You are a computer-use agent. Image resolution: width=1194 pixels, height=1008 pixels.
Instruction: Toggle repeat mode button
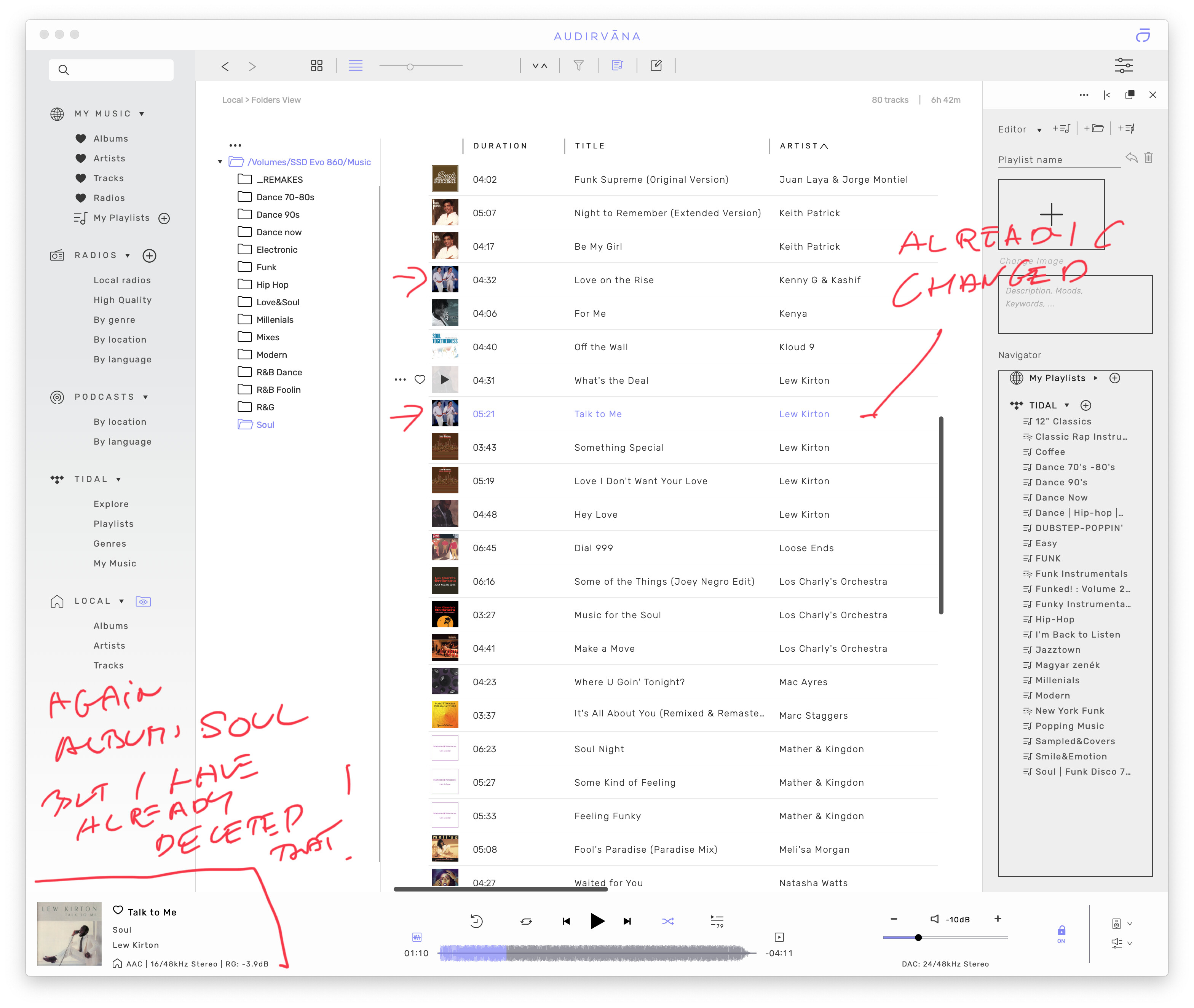point(526,920)
